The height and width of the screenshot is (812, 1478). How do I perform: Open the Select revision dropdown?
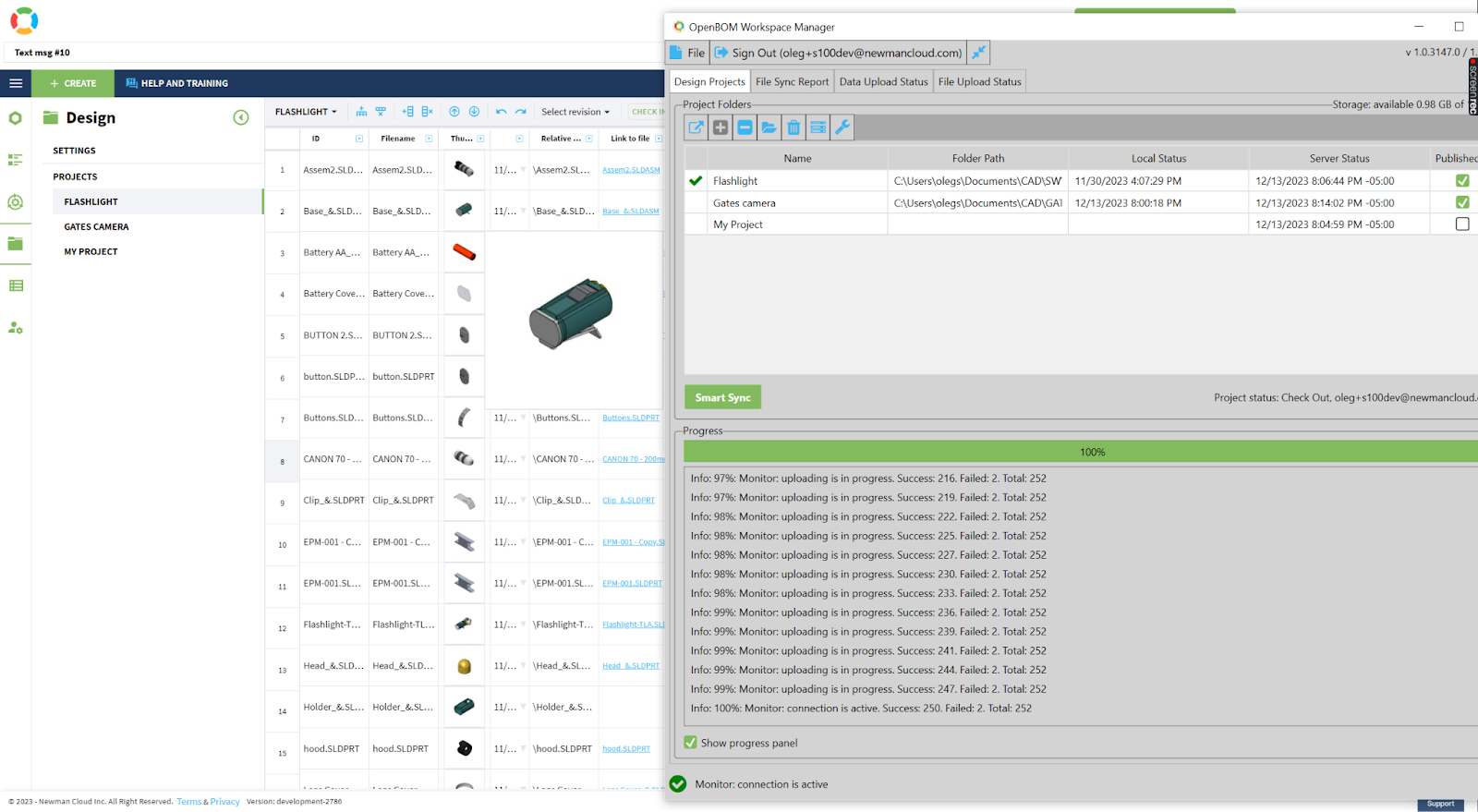[x=575, y=112]
